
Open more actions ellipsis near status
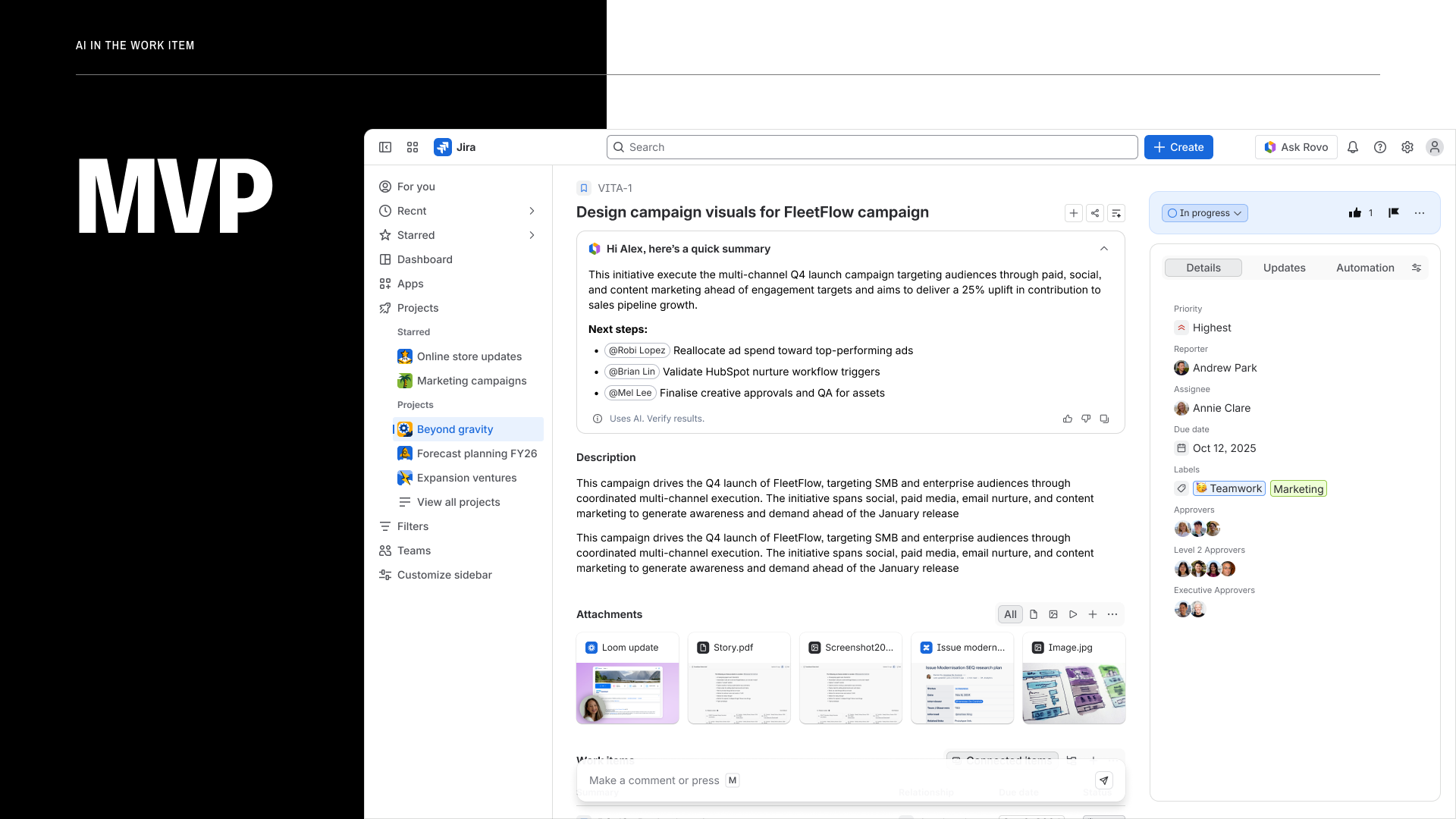tap(1420, 213)
